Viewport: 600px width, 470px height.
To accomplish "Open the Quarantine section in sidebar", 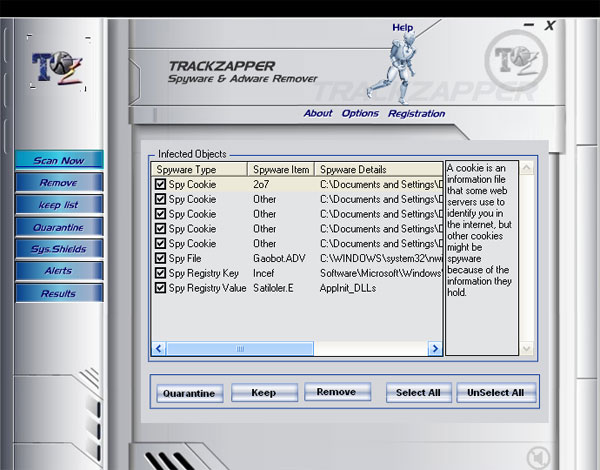I will 59,227.
